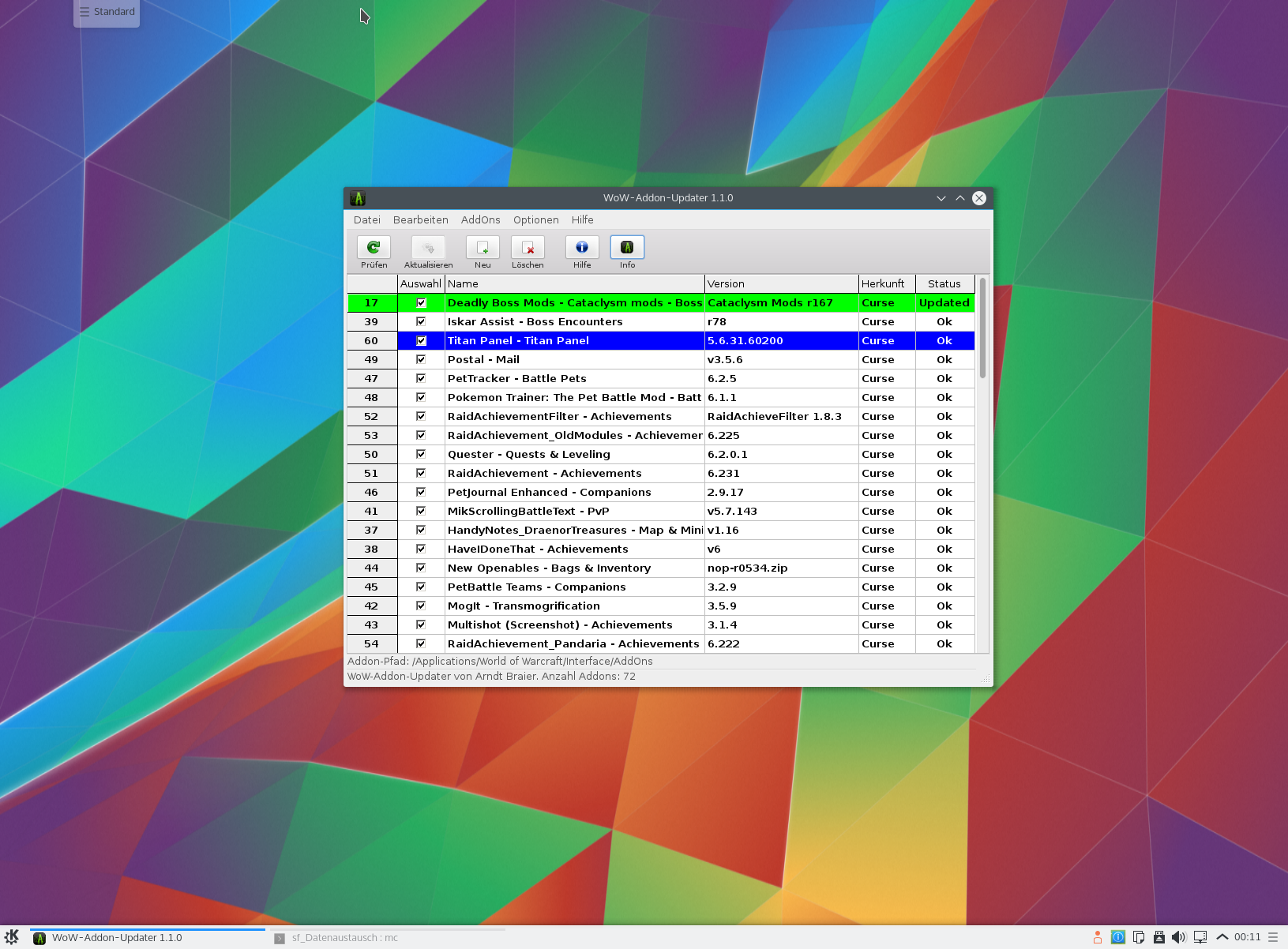Toggle checkbox for RaidAchievementFilter row
The width and height of the screenshot is (1288, 949).
click(421, 416)
